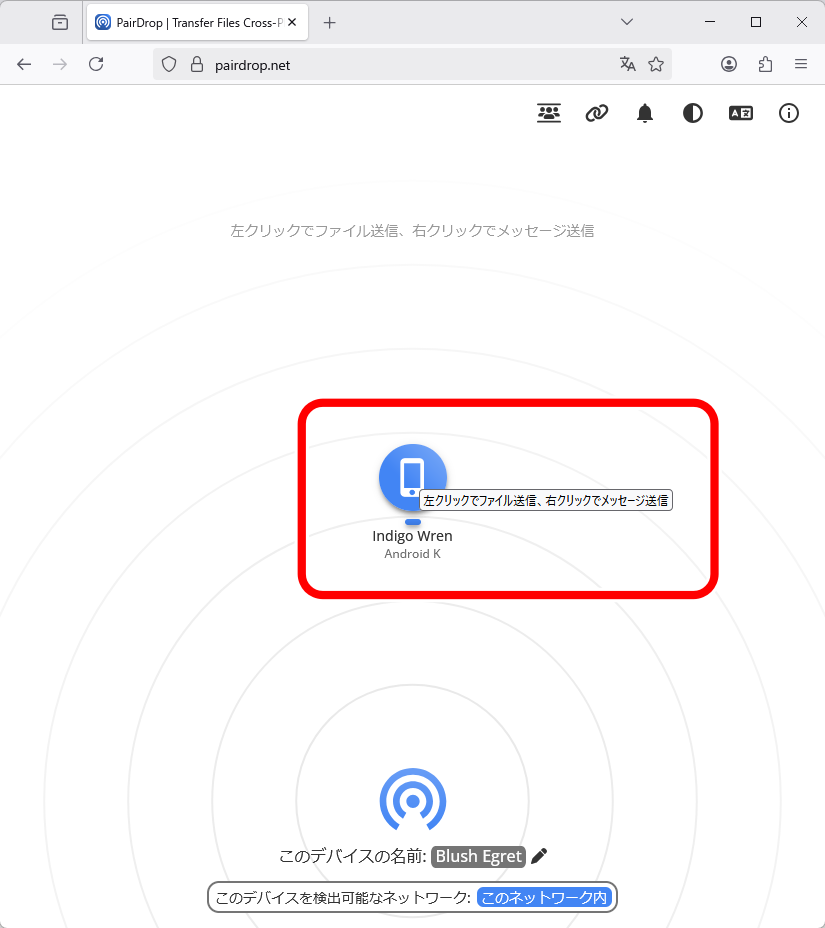The width and height of the screenshot is (825, 928).
Task: Click the このネットワーク内 network badge
Action: pos(544,898)
